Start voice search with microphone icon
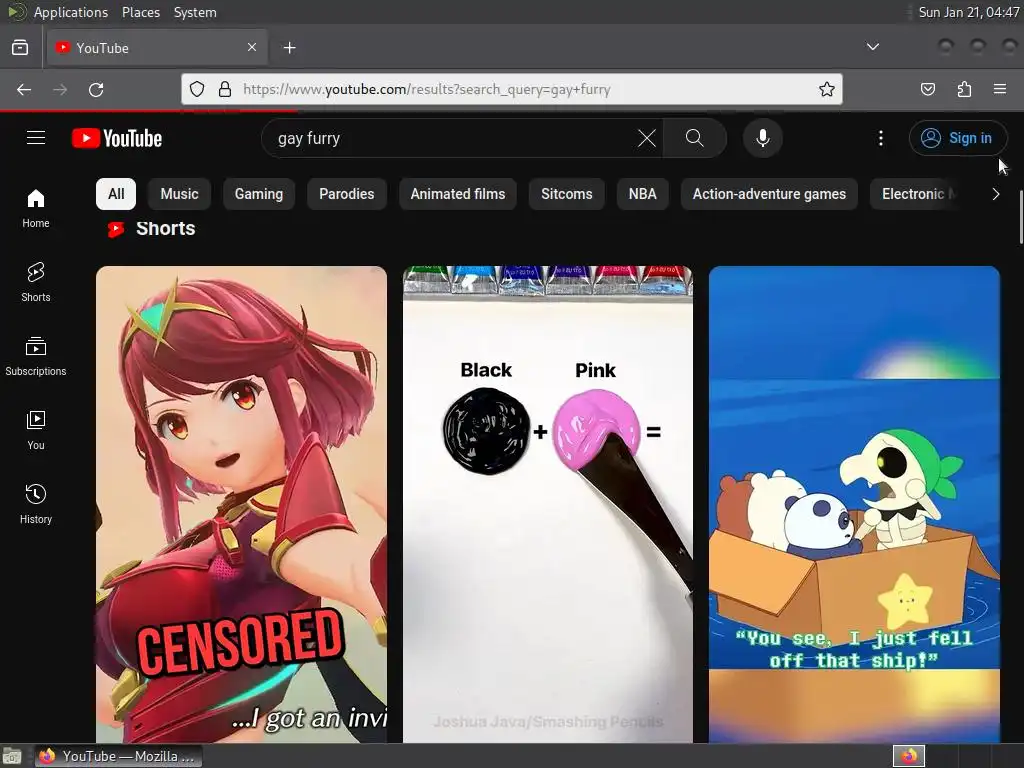The width and height of the screenshot is (1024, 768). click(x=763, y=138)
